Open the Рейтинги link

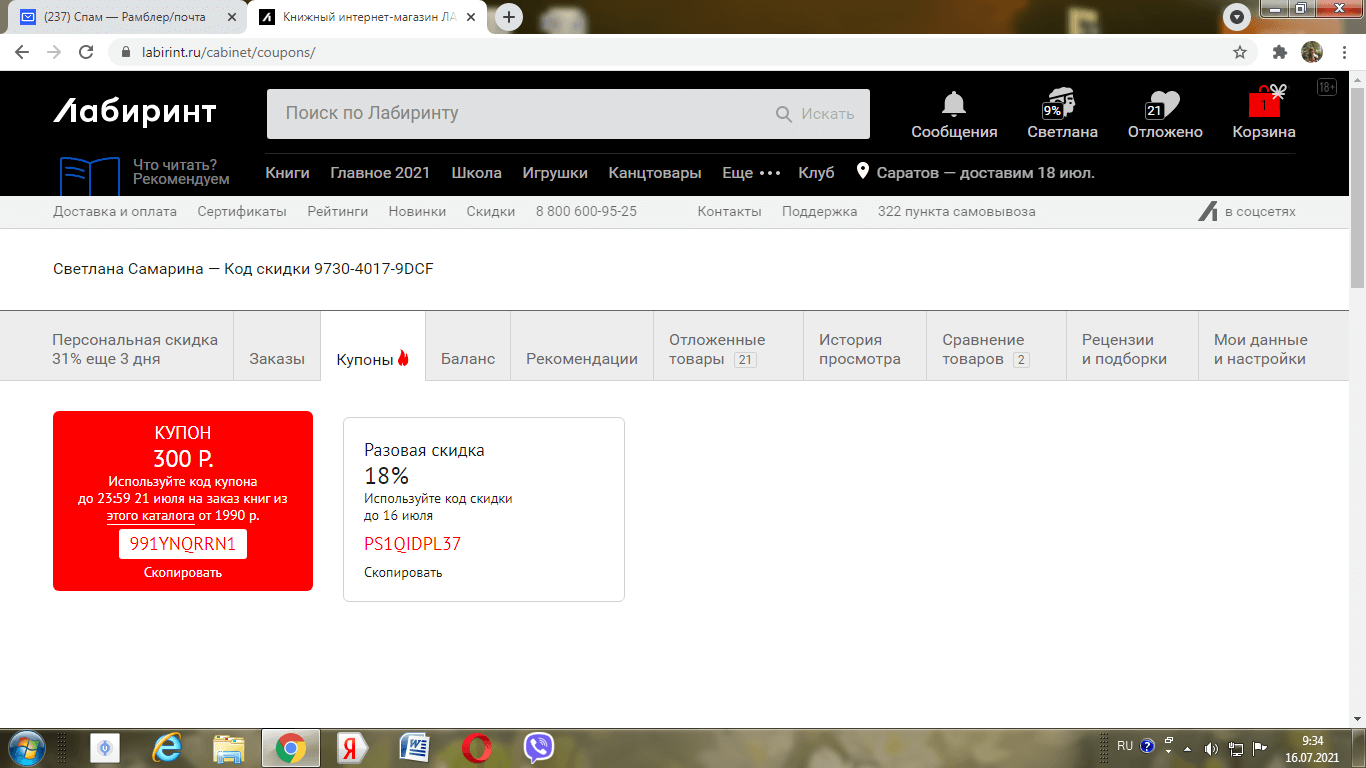pyautogui.click(x=338, y=211)
